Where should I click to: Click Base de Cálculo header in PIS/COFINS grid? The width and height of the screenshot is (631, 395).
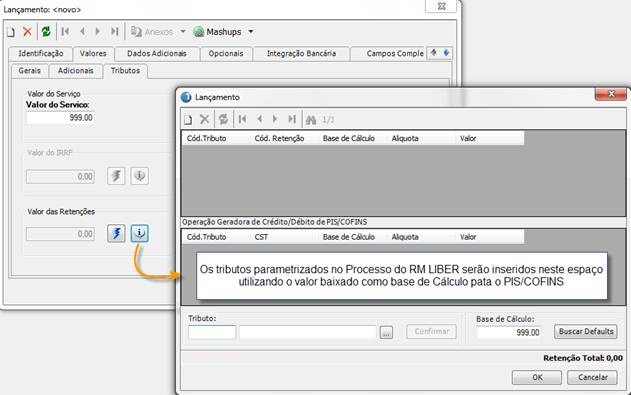(353, 237)
